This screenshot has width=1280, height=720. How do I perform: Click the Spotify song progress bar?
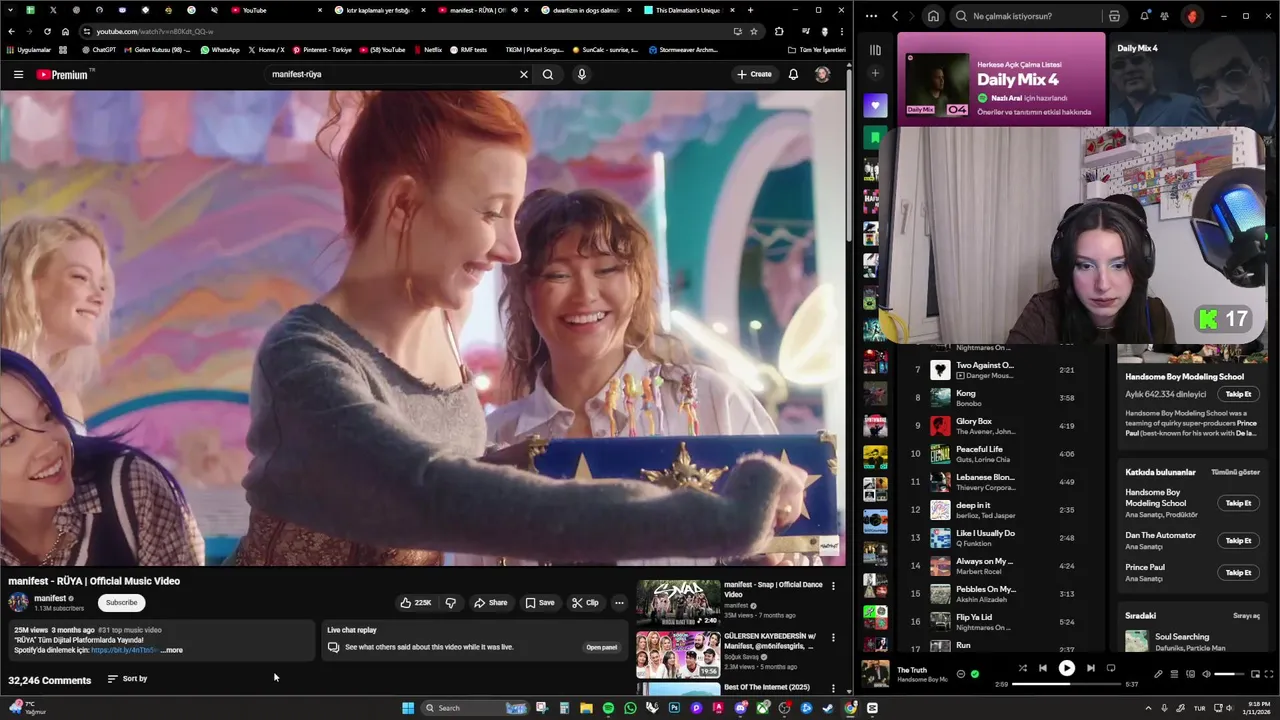click(x=1065, y=684)
